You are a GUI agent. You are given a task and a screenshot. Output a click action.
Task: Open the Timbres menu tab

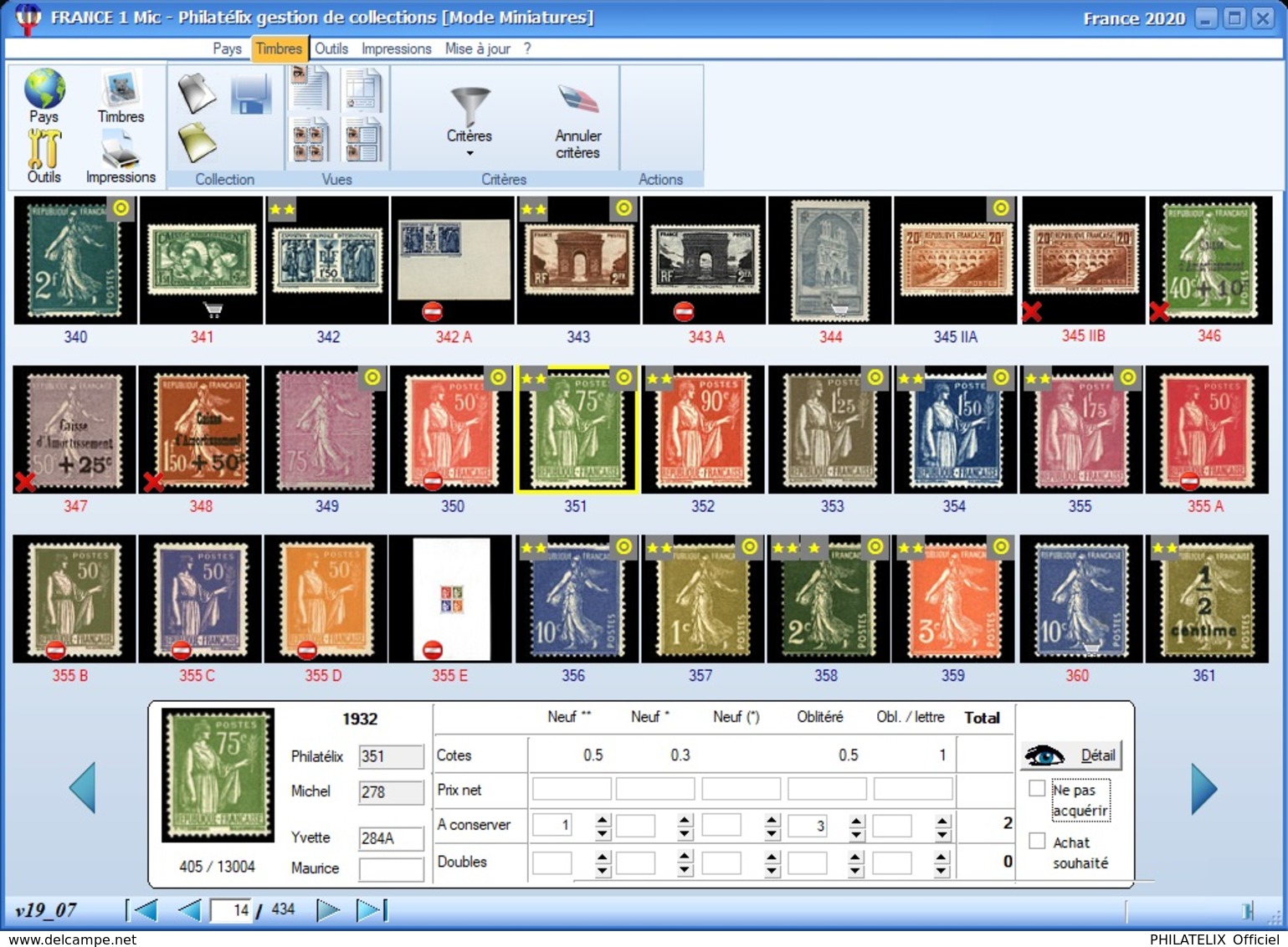(280, 49)
